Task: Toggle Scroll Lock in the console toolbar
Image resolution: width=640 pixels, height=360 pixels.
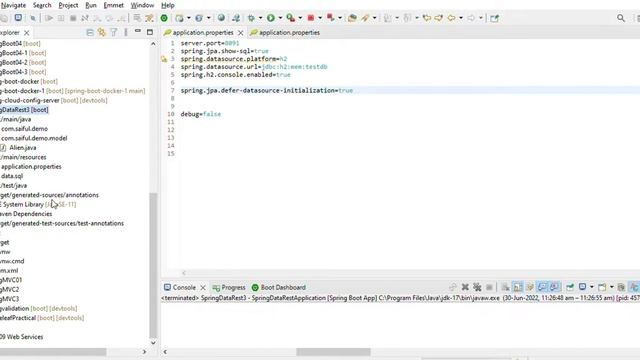Action: click(x=518, y=287)
